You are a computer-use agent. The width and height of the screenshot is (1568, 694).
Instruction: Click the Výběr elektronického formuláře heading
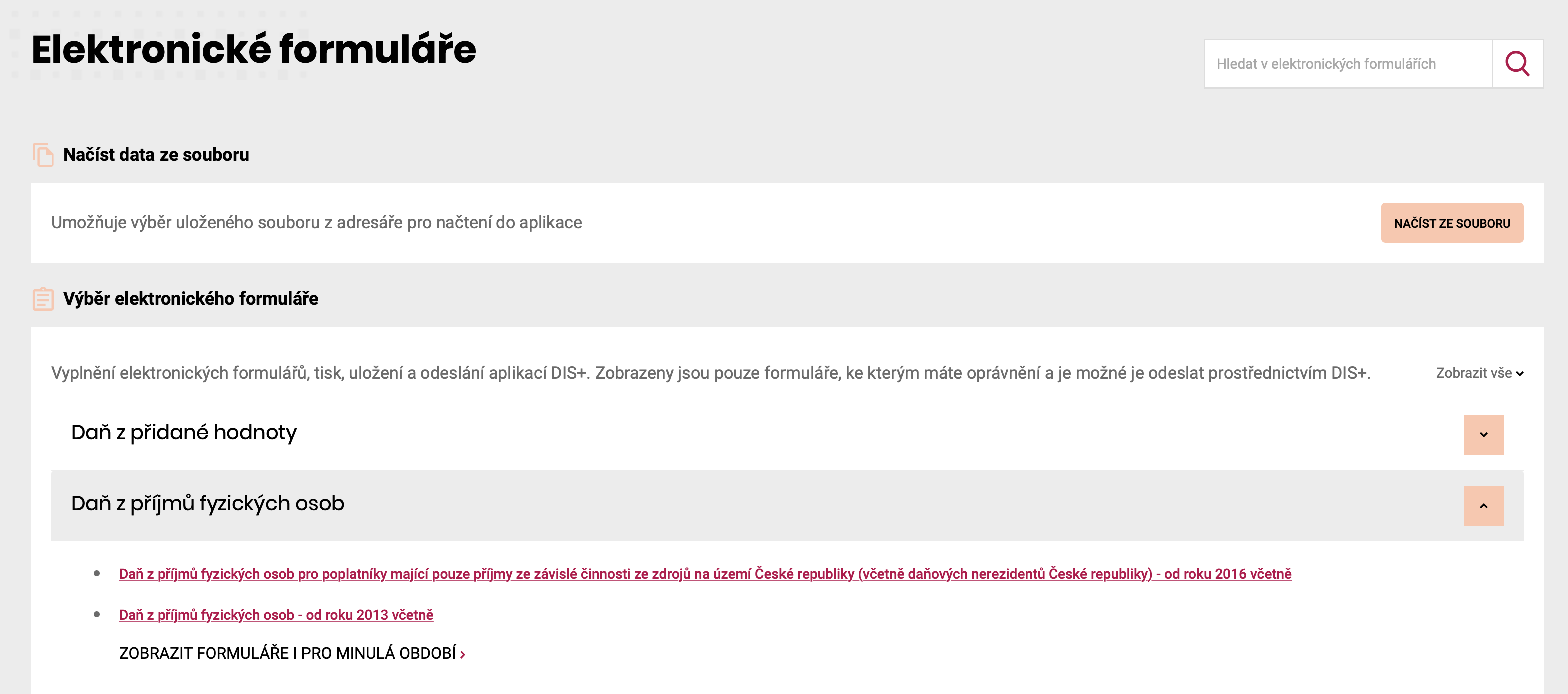coord(191,299)
